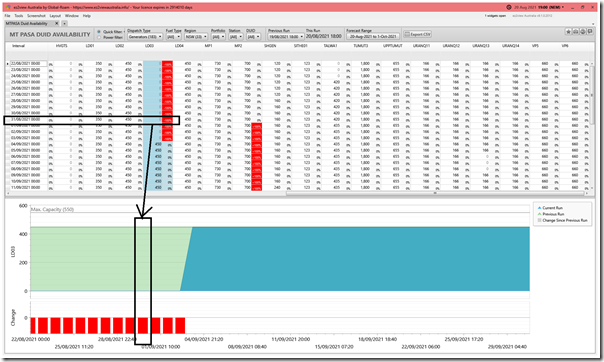Viewport: 604px width, 362px height.
Task: Open the Dispatch Type dropdown
Action: click(145, 37)
